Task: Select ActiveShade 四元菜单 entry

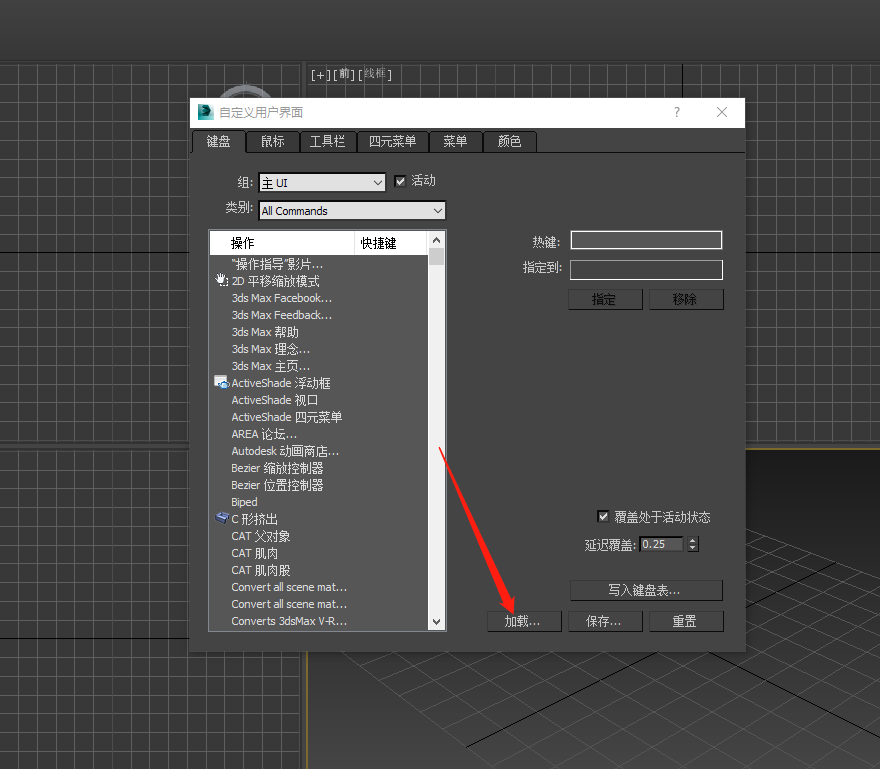Action: [287, 417]
